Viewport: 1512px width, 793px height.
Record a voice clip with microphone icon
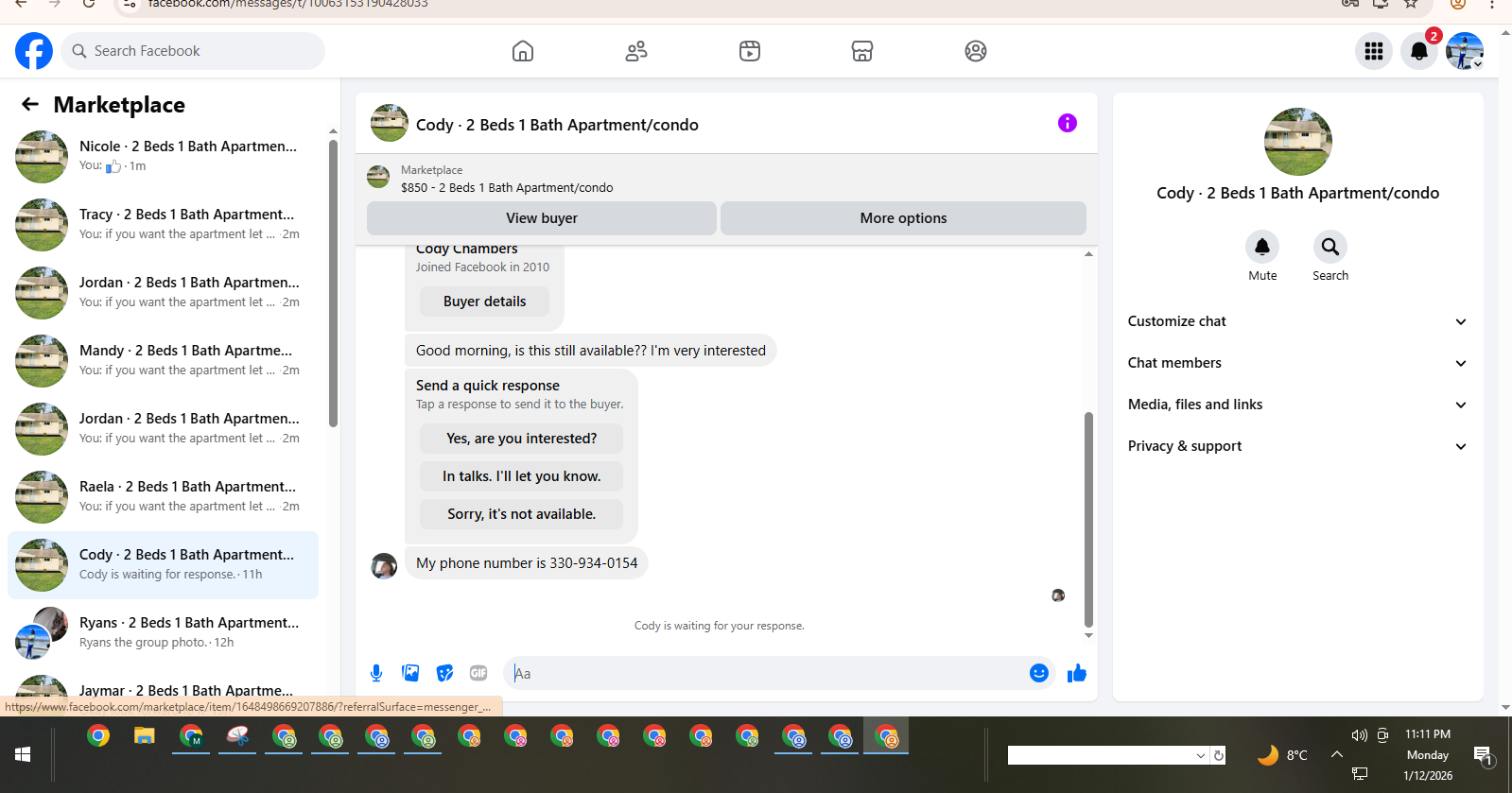point(376,673)
